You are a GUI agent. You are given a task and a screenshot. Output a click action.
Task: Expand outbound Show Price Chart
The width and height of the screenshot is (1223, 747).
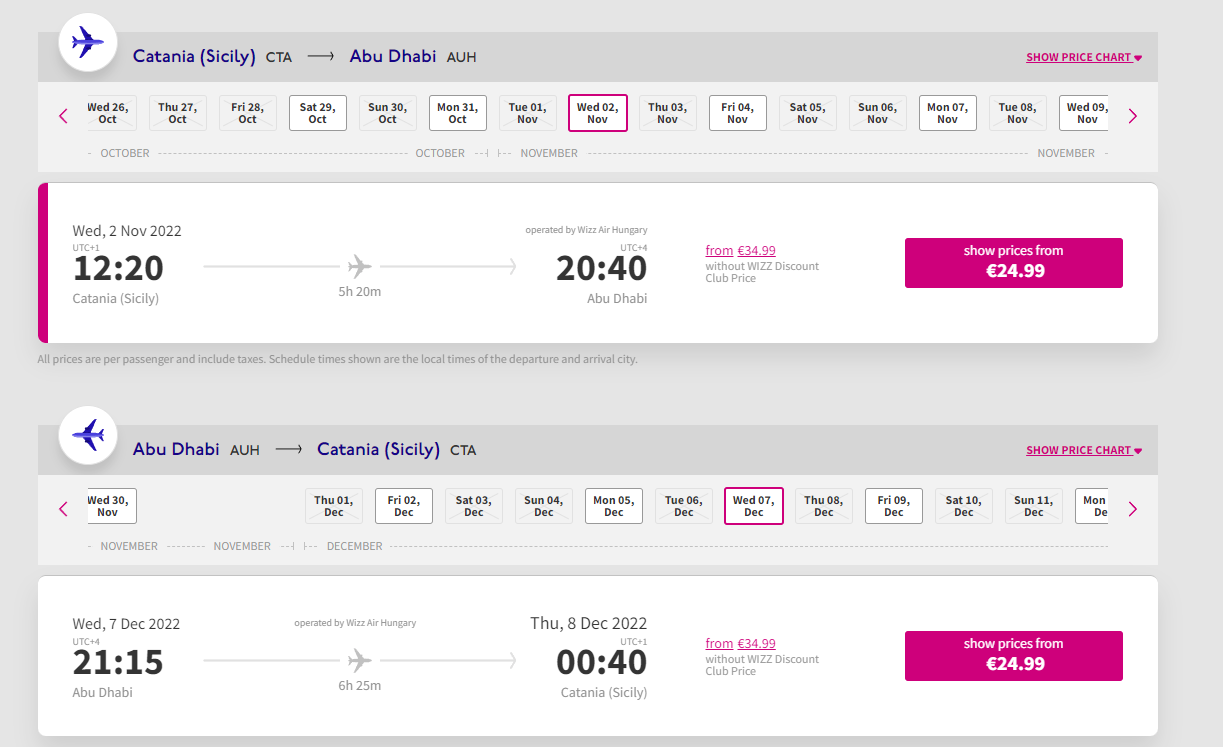click(1084, 57)
